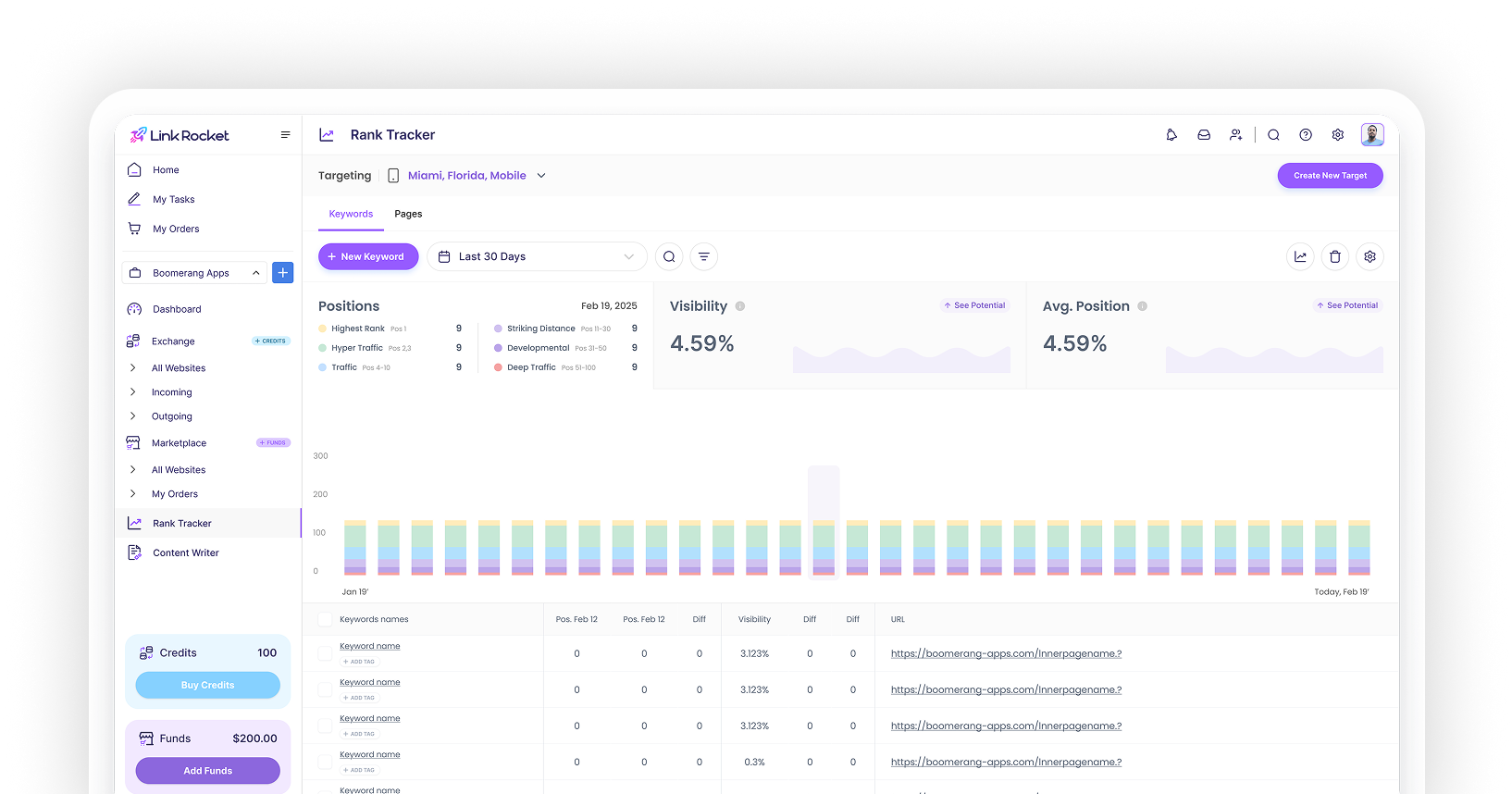Open the first row boomerang-apps URL link

[x=1006, y=654]
